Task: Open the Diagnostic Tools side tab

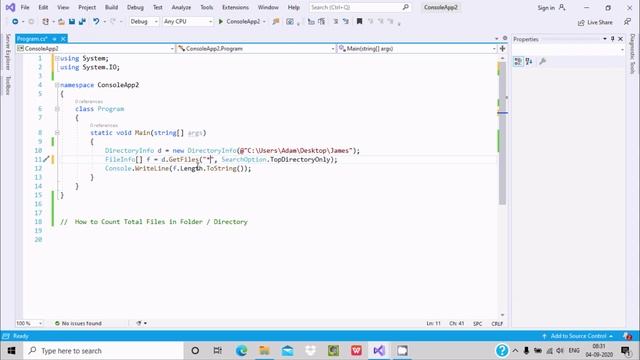Action: pyautogui.click(x=633, y=54)
